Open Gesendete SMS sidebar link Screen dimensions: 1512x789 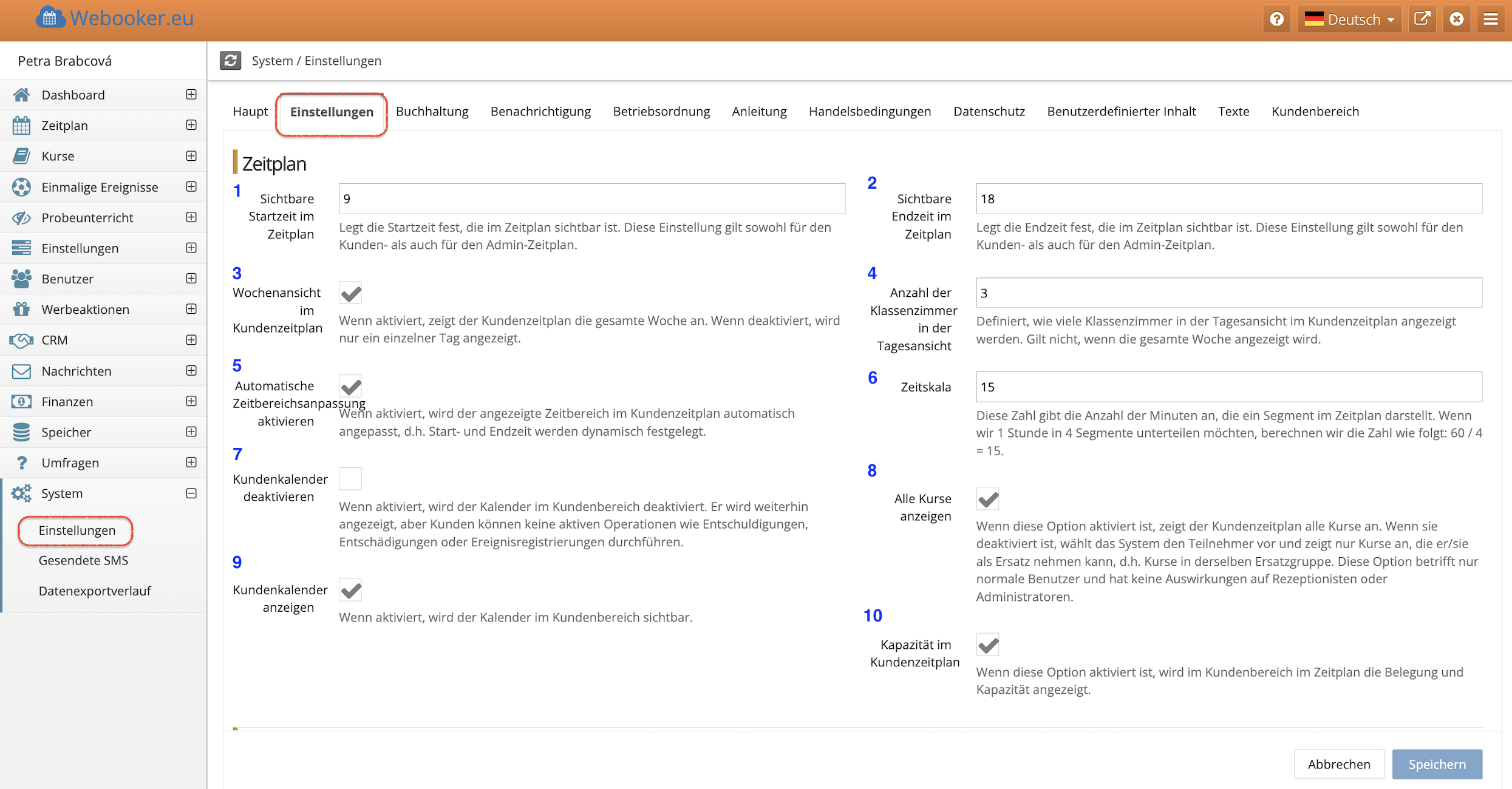(83, 560)
